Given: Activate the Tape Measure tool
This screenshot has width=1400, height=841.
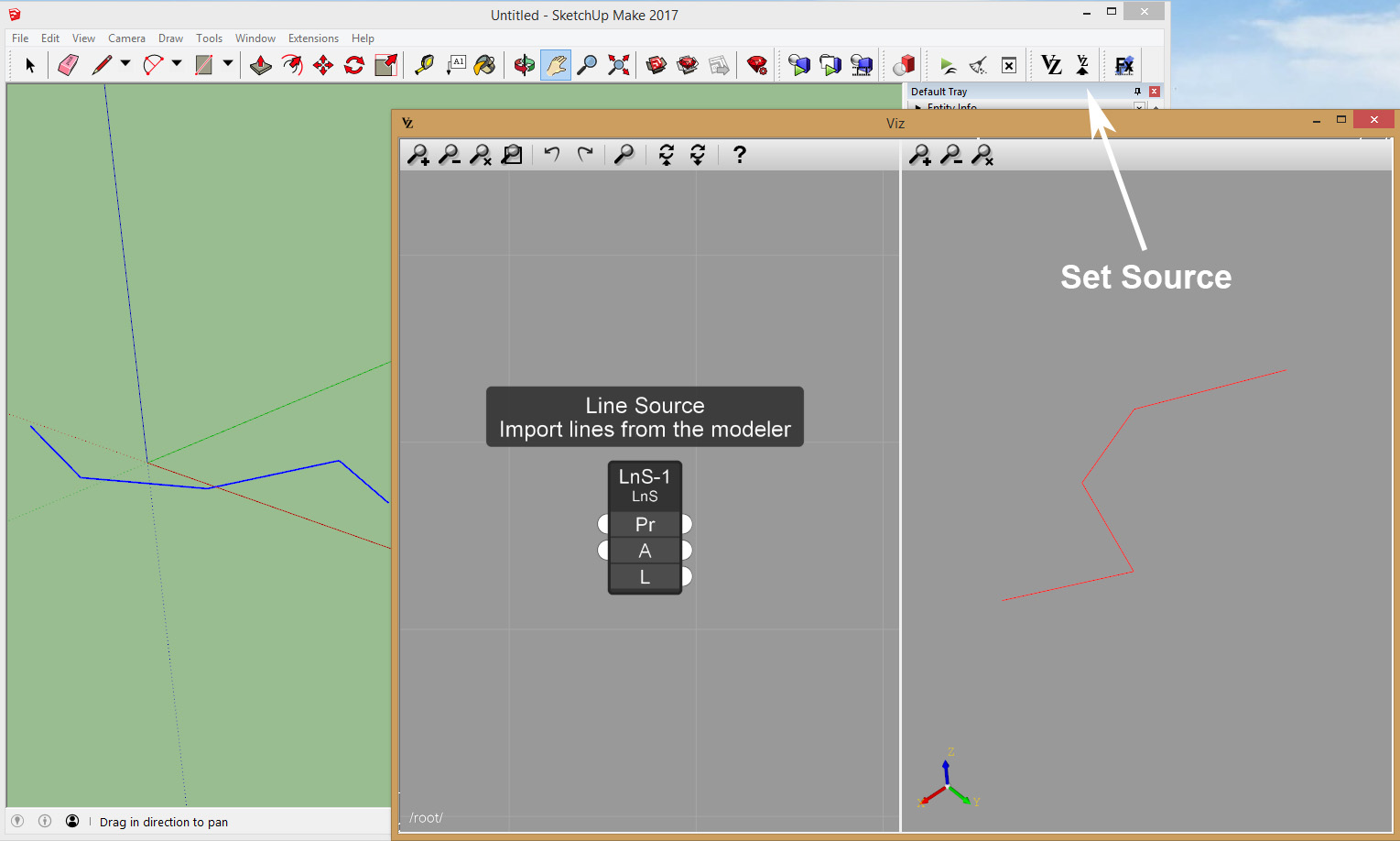Looking at the screenshot, I should tap(424, 65).
